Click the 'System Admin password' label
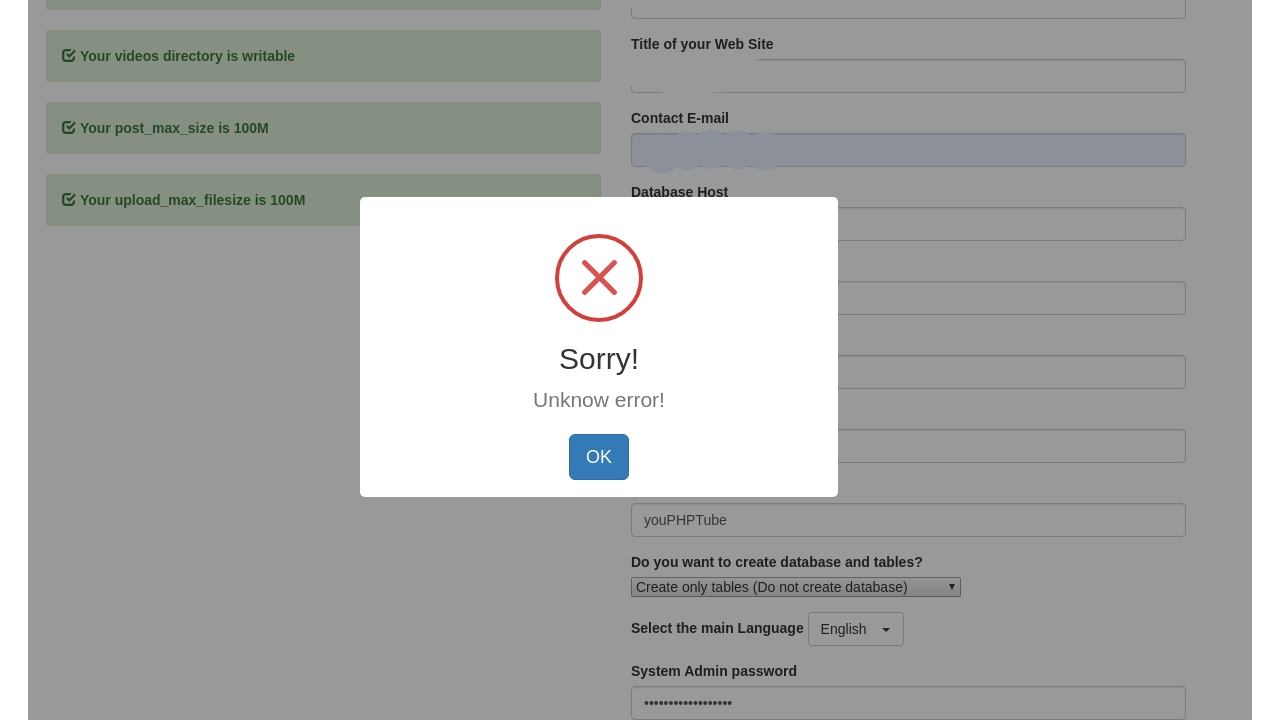Screen dimensions: 1280x720 [x=714, y=671]
